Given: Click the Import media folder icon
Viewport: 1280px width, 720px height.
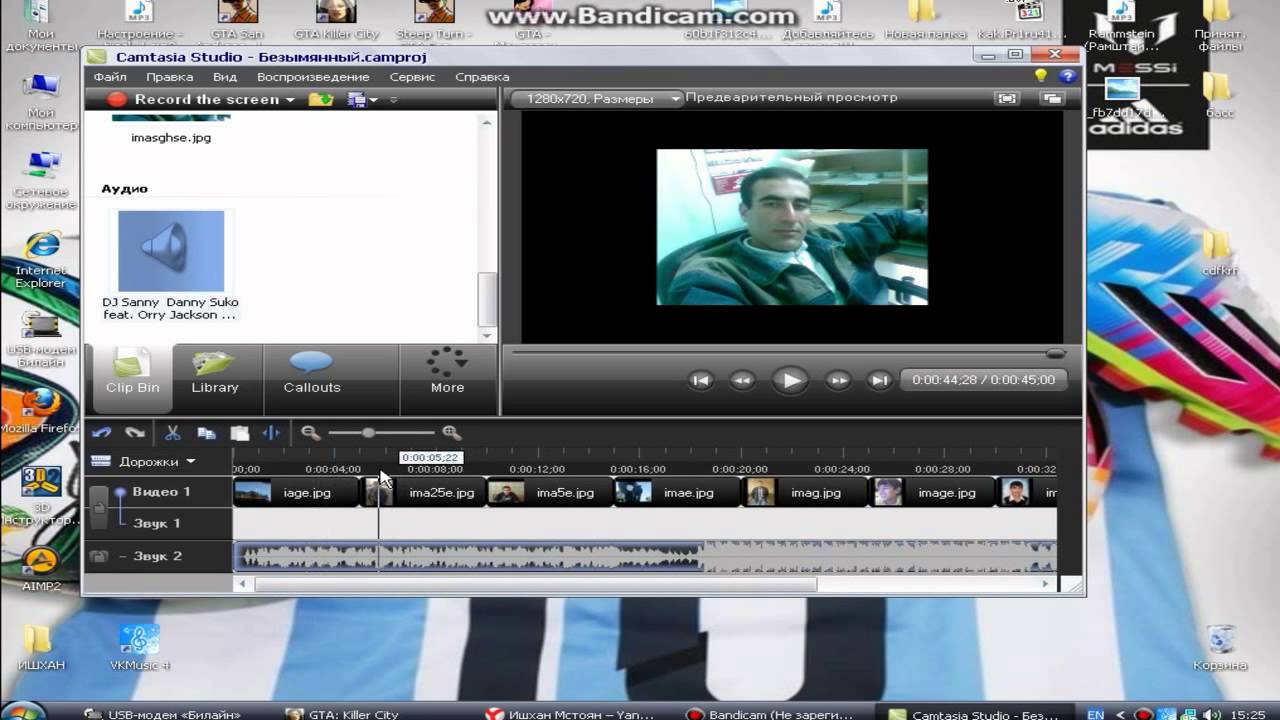Looking at the screenshot, I should [x=321, y=99].
